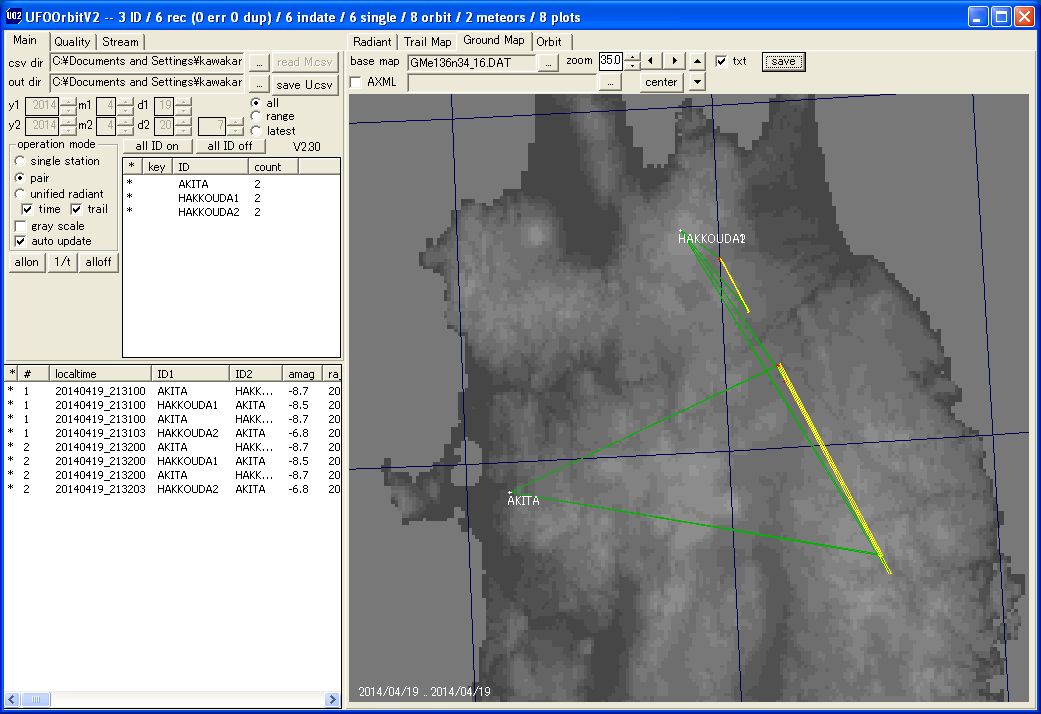Click the table's horizontal scrollbar right arrow

(333, 699)
